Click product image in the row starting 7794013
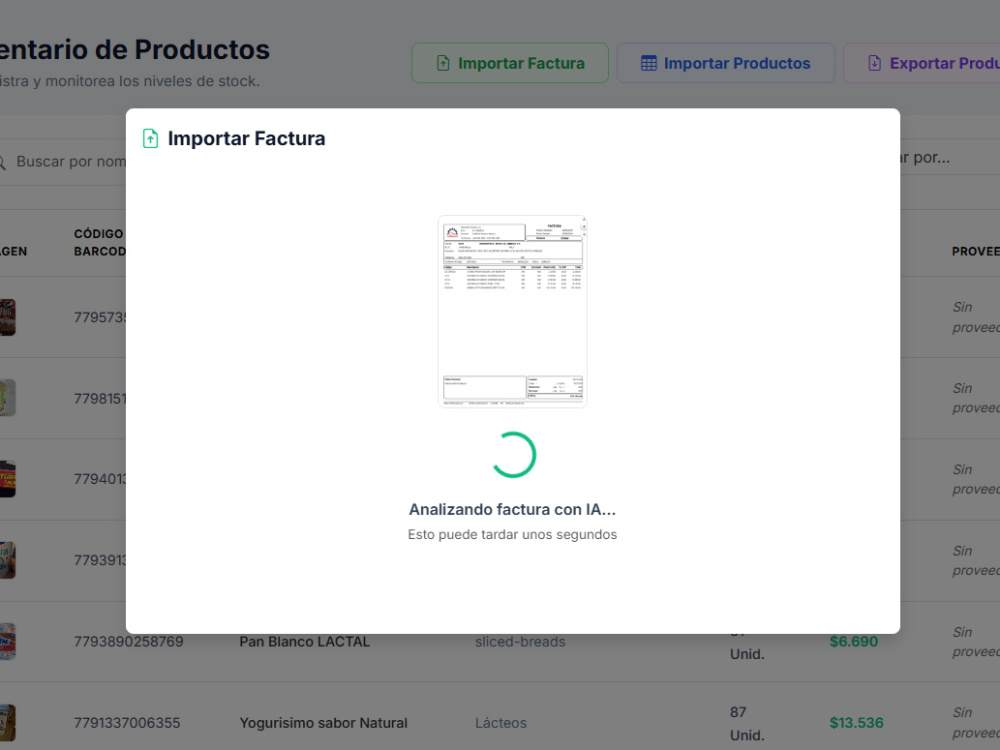The height and width of the screenshot is (750, 1000). (x=8, y=479)
